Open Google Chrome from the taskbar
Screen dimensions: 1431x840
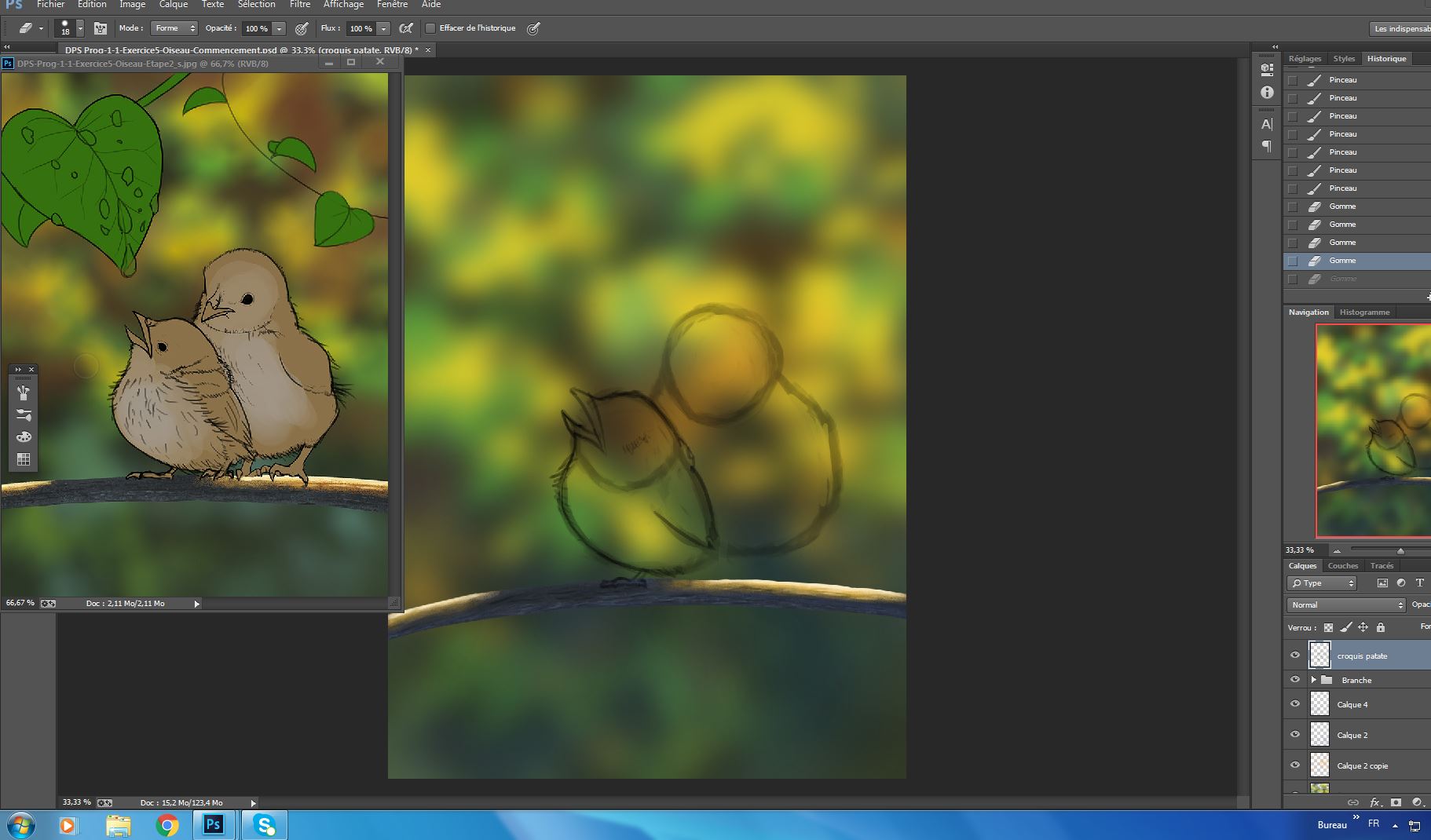(167, 825)
